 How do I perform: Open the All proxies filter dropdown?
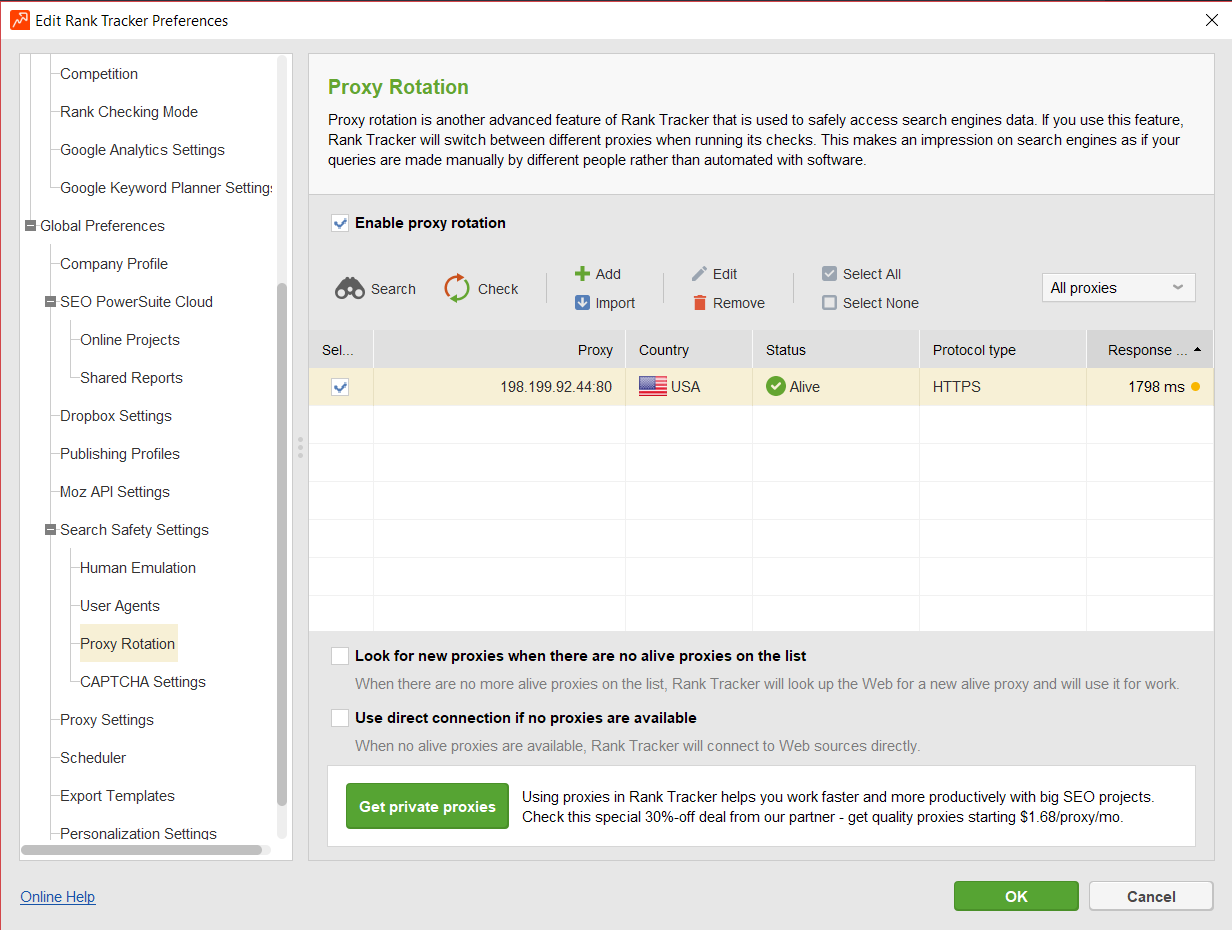coord(1119,288)
